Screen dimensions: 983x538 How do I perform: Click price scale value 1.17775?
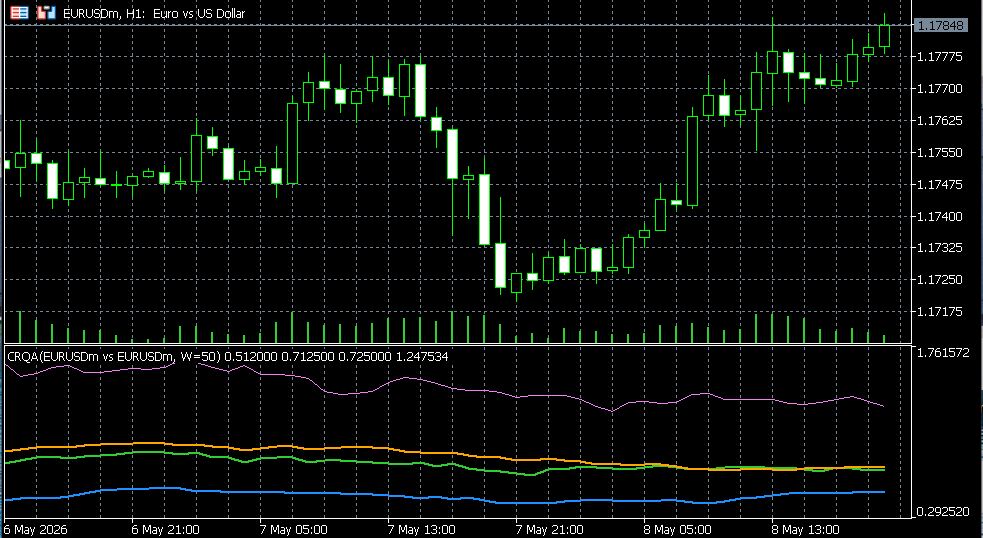[x=940, y=57]
